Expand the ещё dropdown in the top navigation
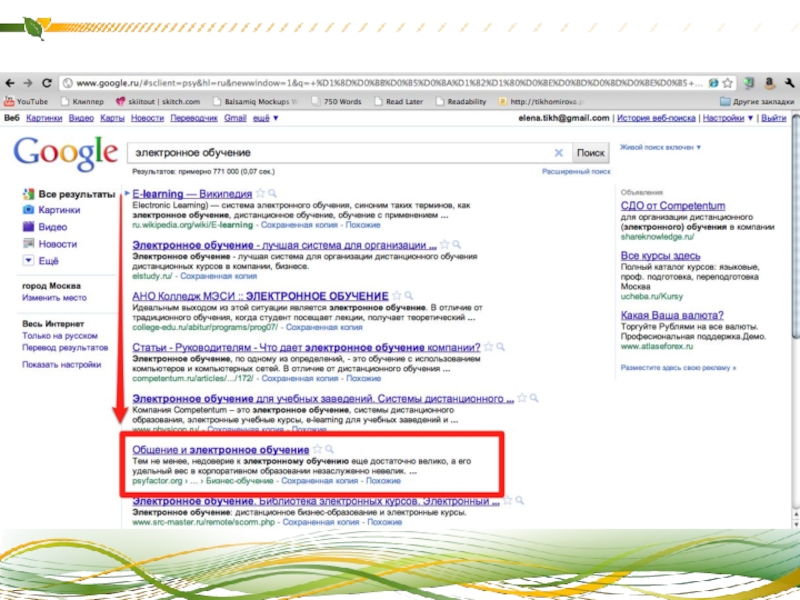The image size is (800, 600). [265, 118]
